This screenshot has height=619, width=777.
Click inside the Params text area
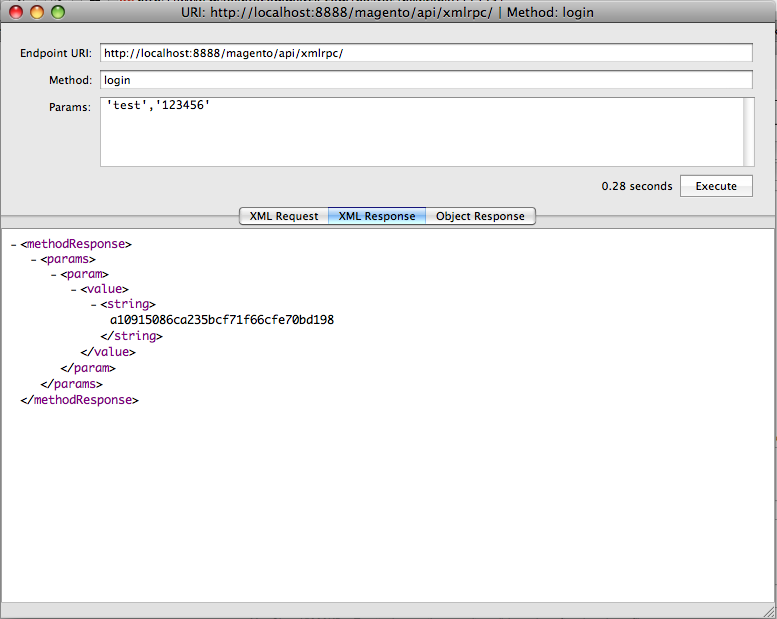click(422, 132)
